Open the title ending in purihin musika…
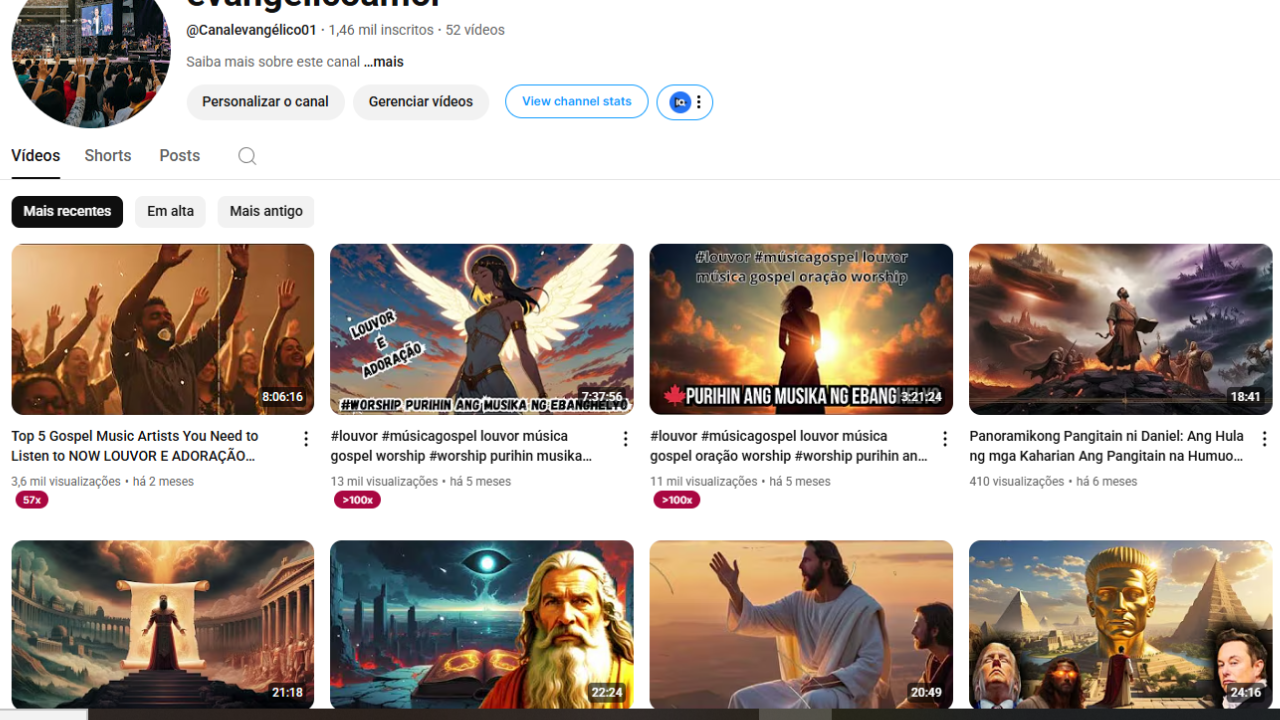 pyautogui.click(x=461, y=446)
